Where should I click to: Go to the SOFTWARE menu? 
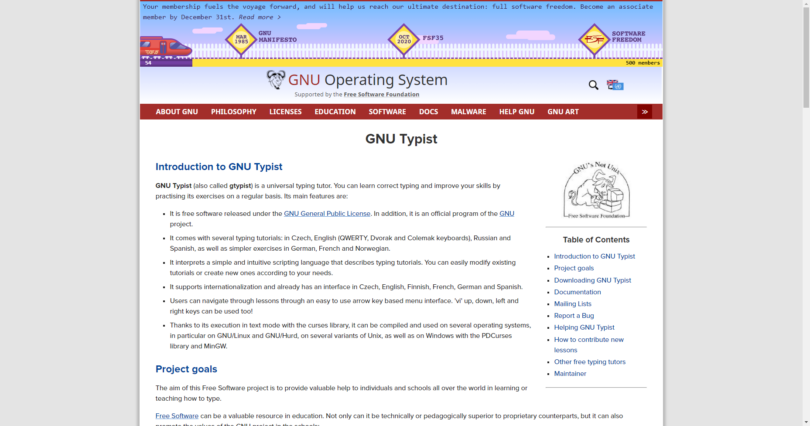point(387,112)
